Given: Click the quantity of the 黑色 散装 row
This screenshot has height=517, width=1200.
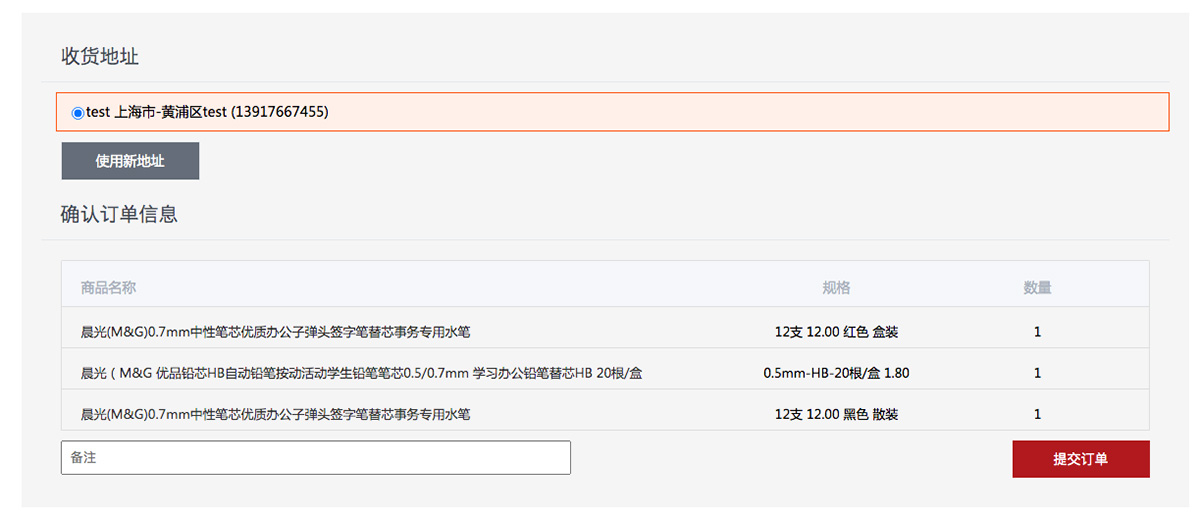Looking at the screenshot, I should coord(1037,414).
